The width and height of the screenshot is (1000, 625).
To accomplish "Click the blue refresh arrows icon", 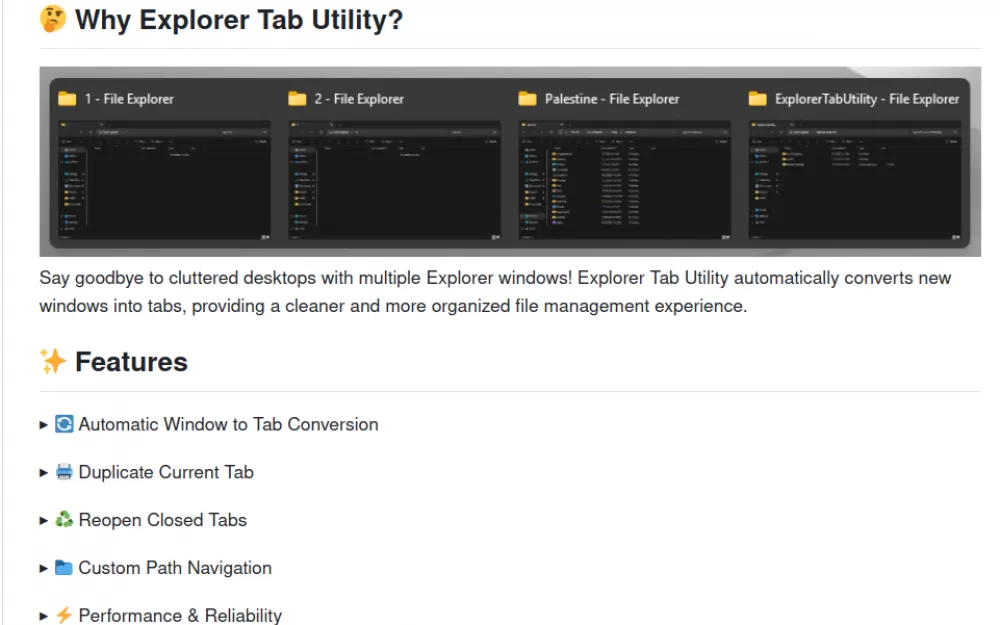I will [x=64, y=424].
